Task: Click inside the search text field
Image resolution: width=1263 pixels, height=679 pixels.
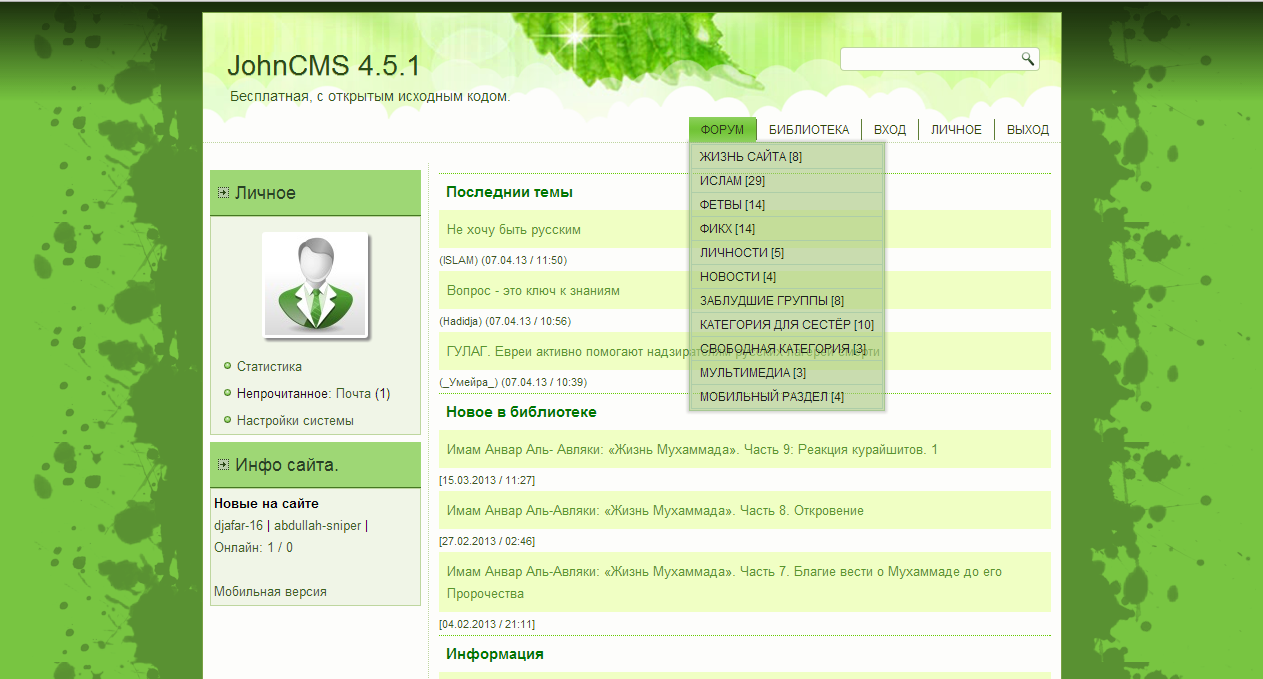Action: 928,60
